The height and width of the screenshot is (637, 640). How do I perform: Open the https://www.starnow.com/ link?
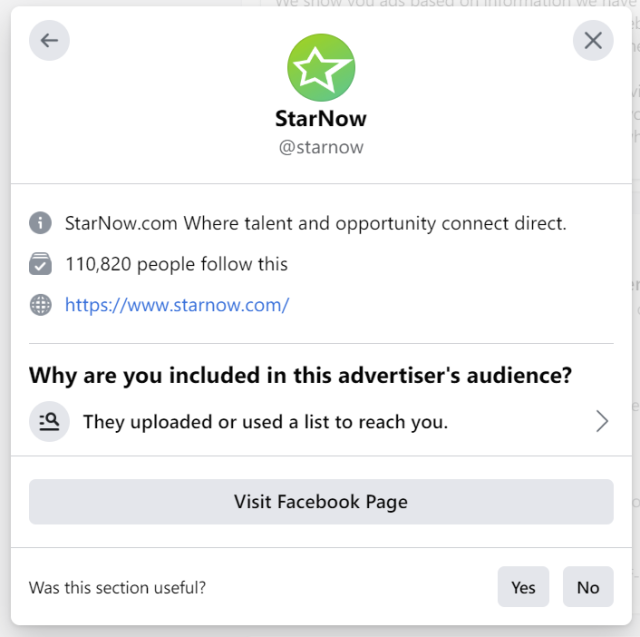[177, 305]
